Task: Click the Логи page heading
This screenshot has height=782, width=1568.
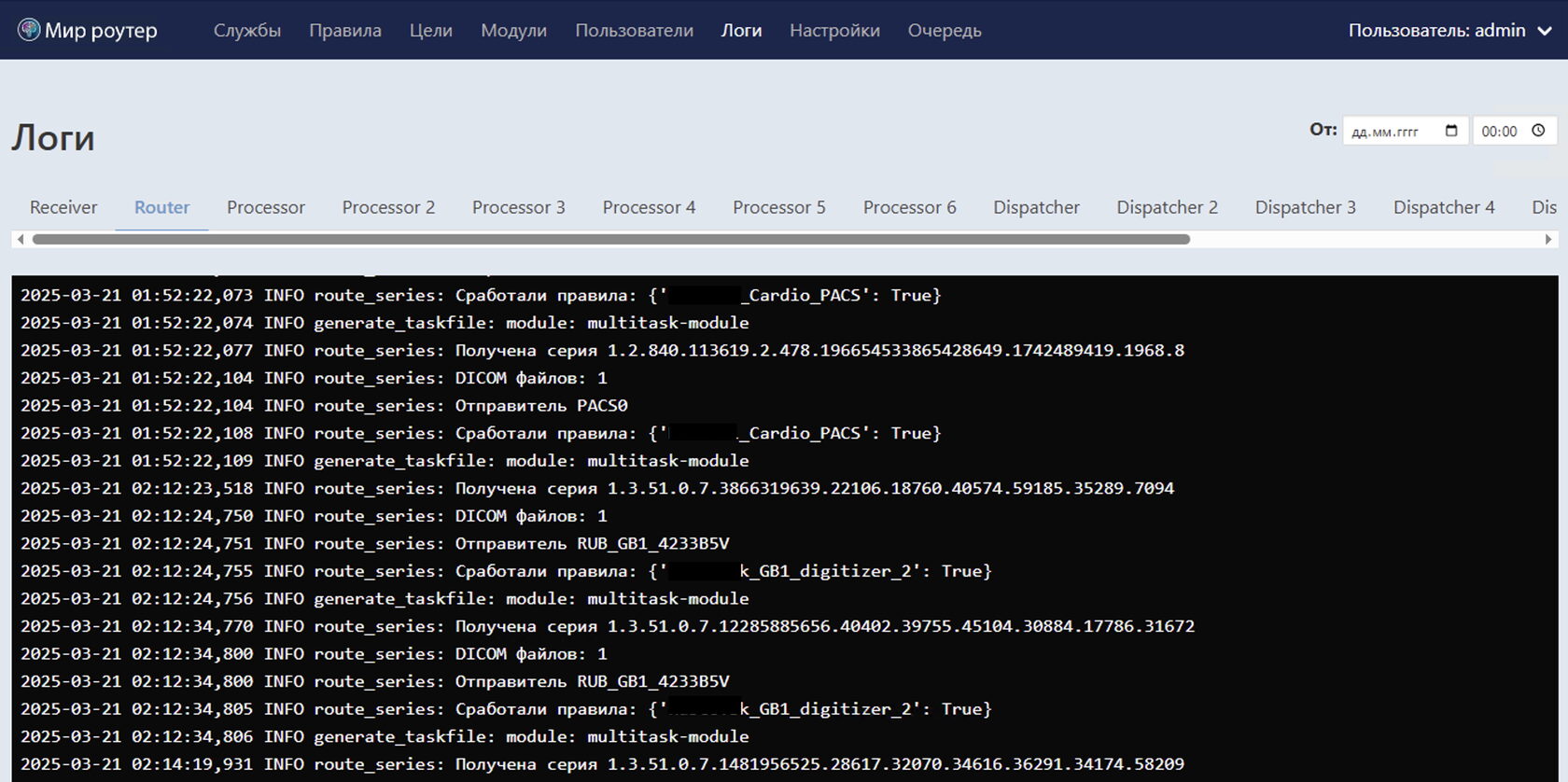Action: [53, 138]
